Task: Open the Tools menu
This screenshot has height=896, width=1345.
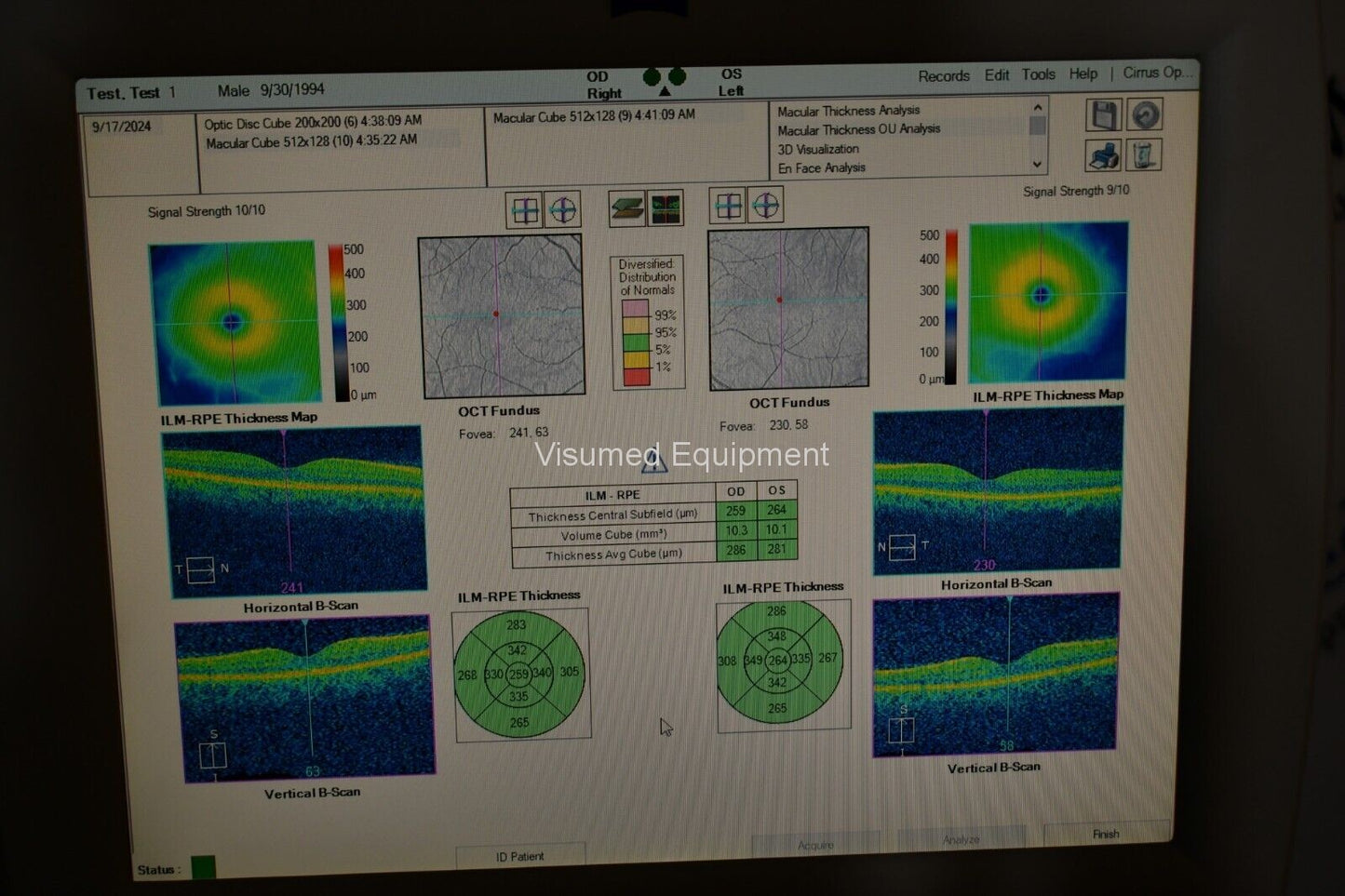Action: coord(1038,74)
